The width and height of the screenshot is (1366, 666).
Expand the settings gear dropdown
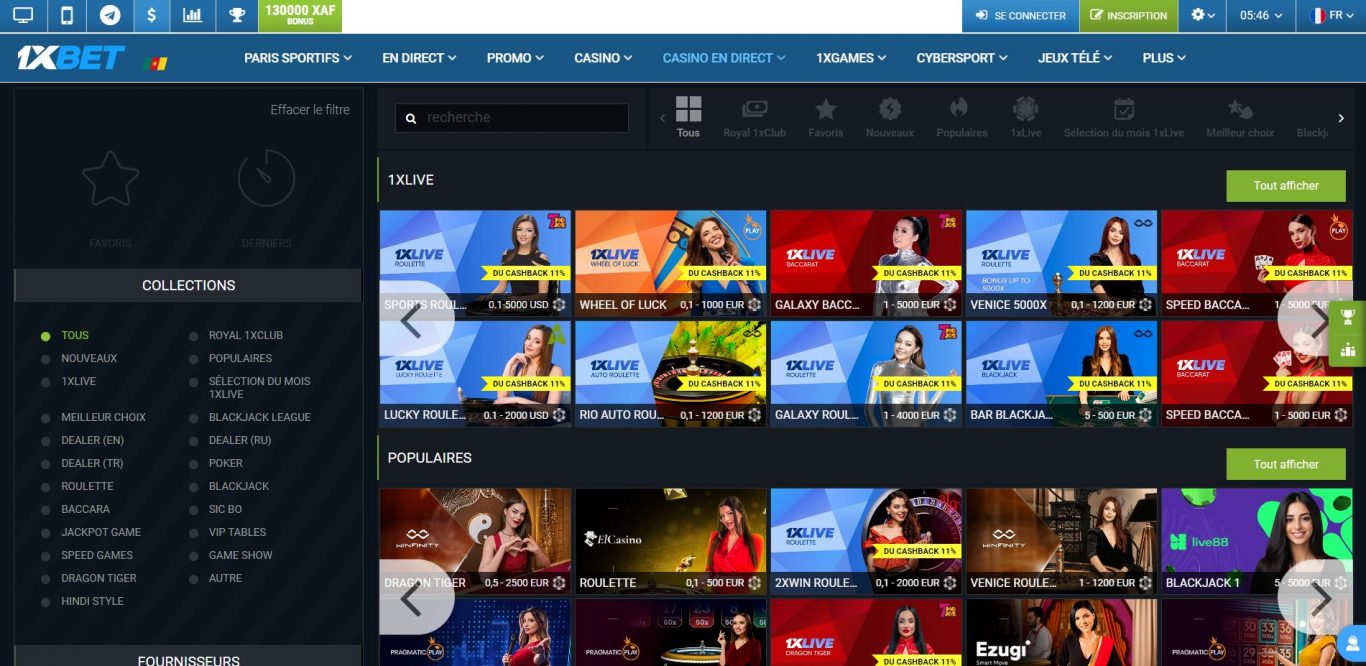1197,16
